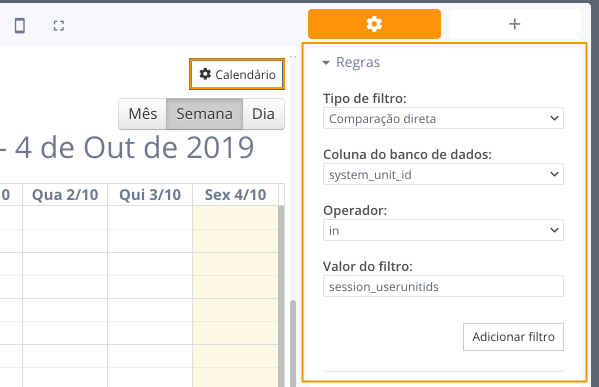Viewport: 599px width, 387px height.
Task: Open the Tipo de filtro dropdown
Action: tap(443, 118)
